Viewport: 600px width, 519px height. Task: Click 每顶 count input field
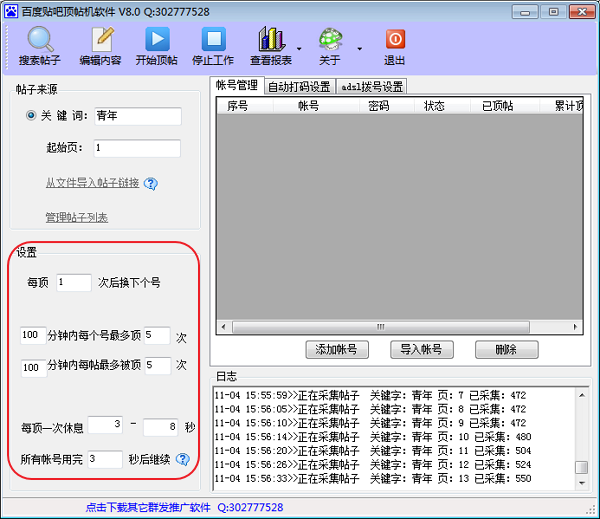pyautogui.click(x=74, y=282)
